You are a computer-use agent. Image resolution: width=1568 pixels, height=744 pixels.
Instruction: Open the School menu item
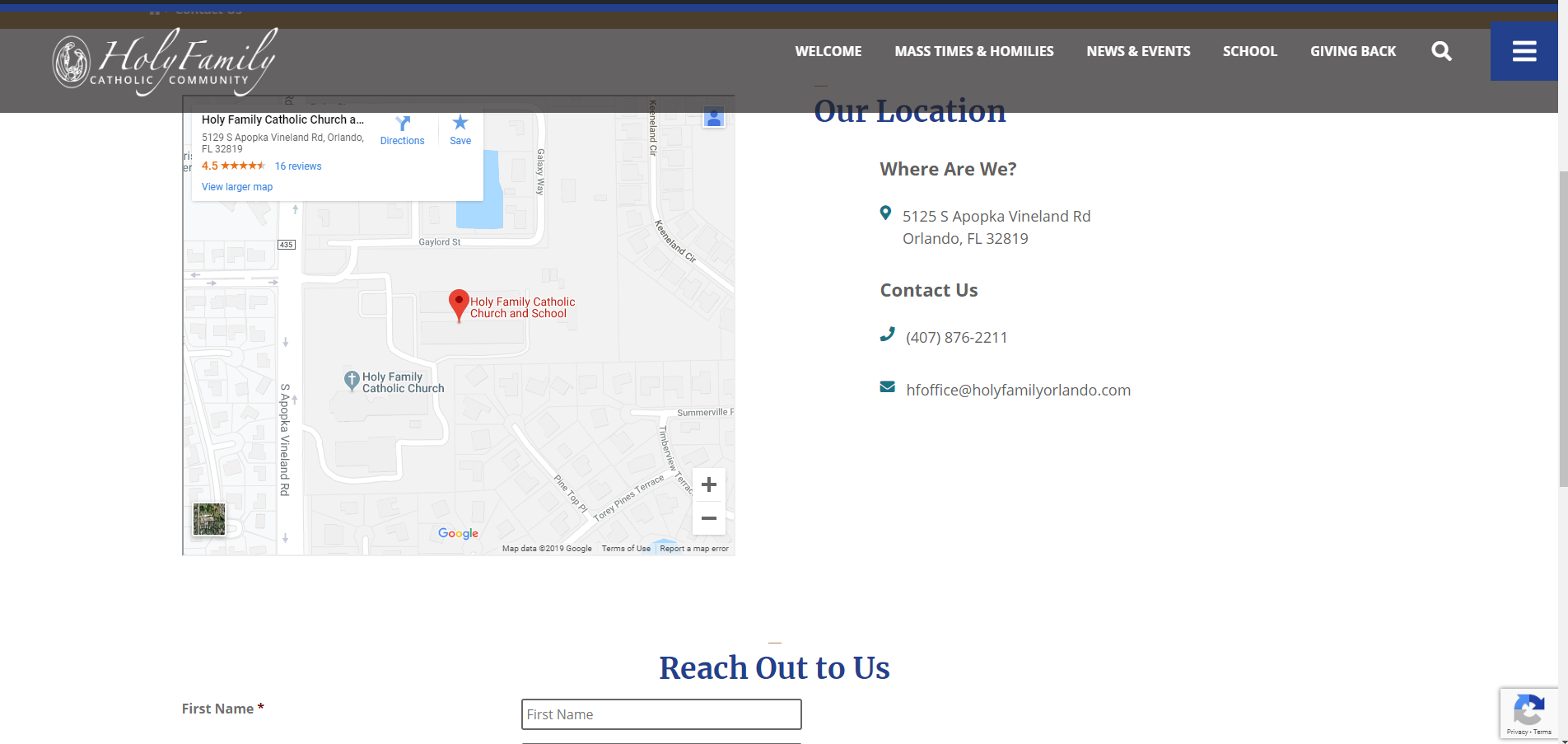click(1249, 51)
